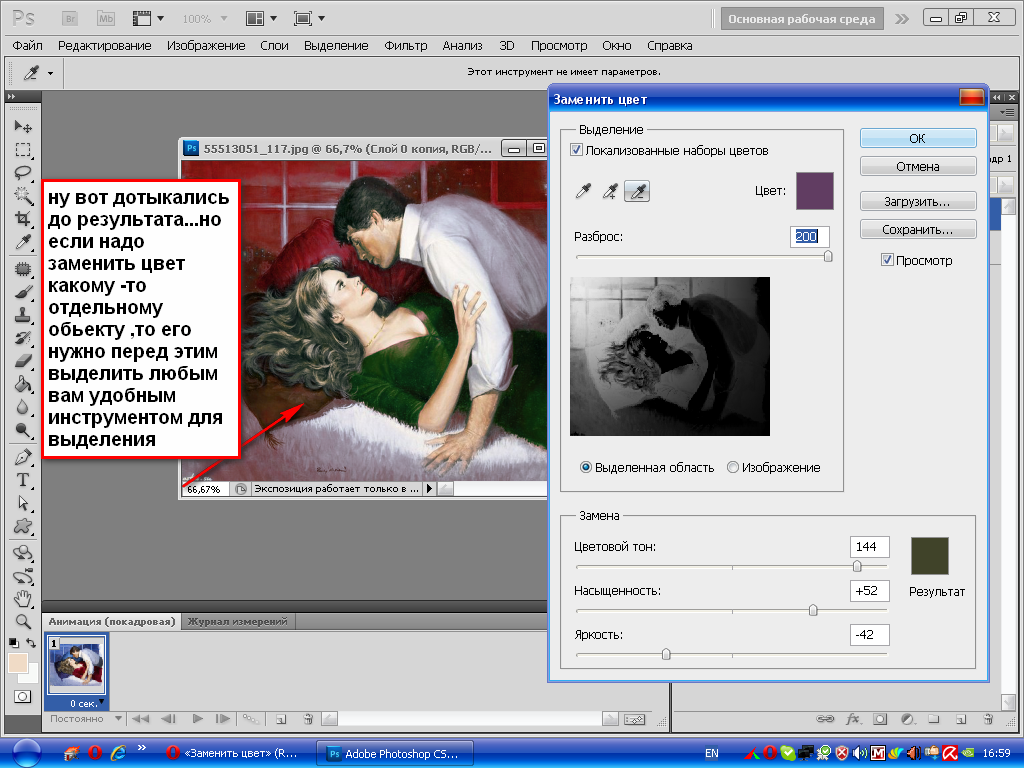
Task: Select the Hand tool
Action: coord(23,598)
